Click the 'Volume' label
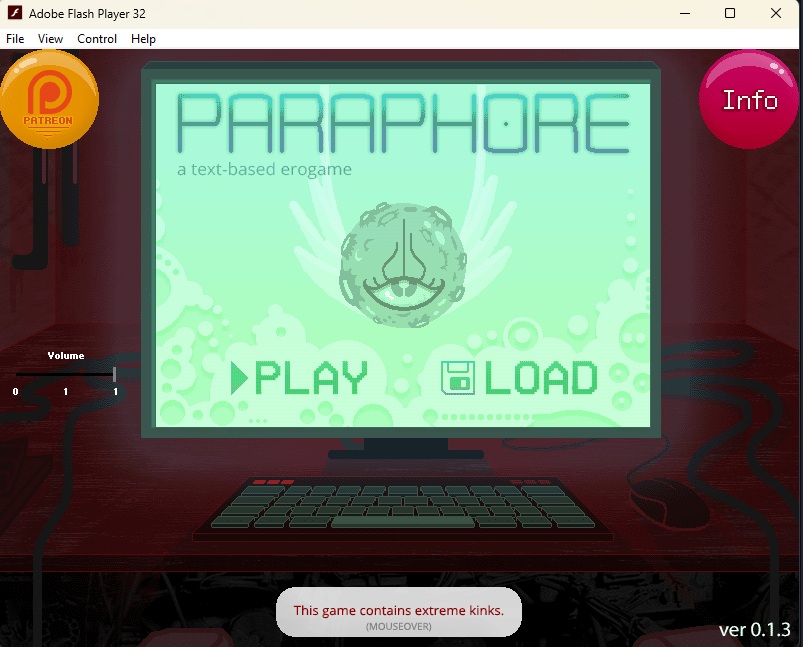803x647 pixels. pyautogui.click(x=66, y=356)
